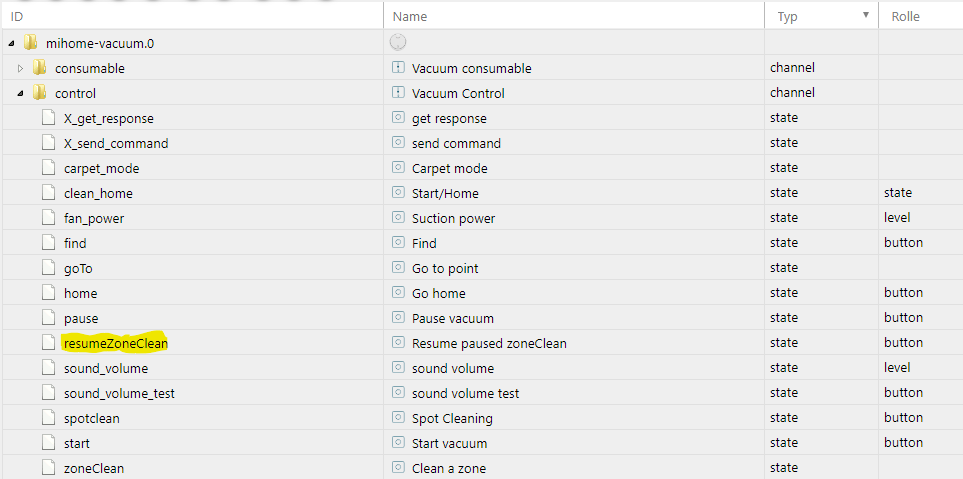Collapse the mihome-vacuum.0 tree node

(11, 43)
